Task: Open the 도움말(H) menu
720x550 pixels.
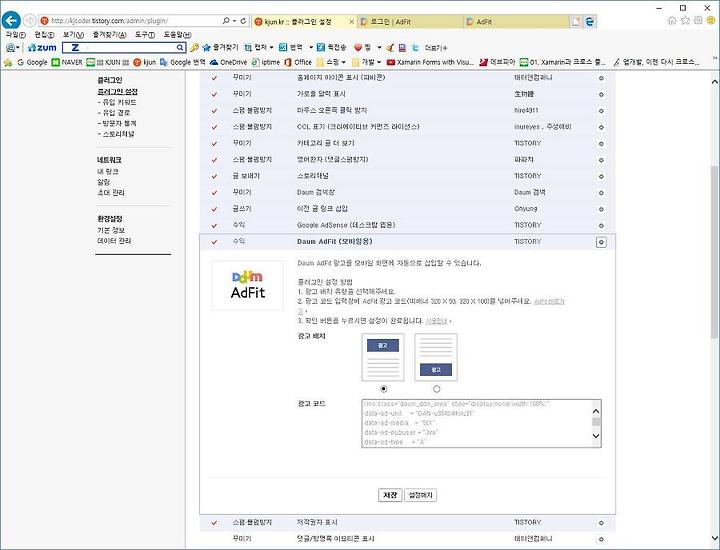Action: point(177,35)
